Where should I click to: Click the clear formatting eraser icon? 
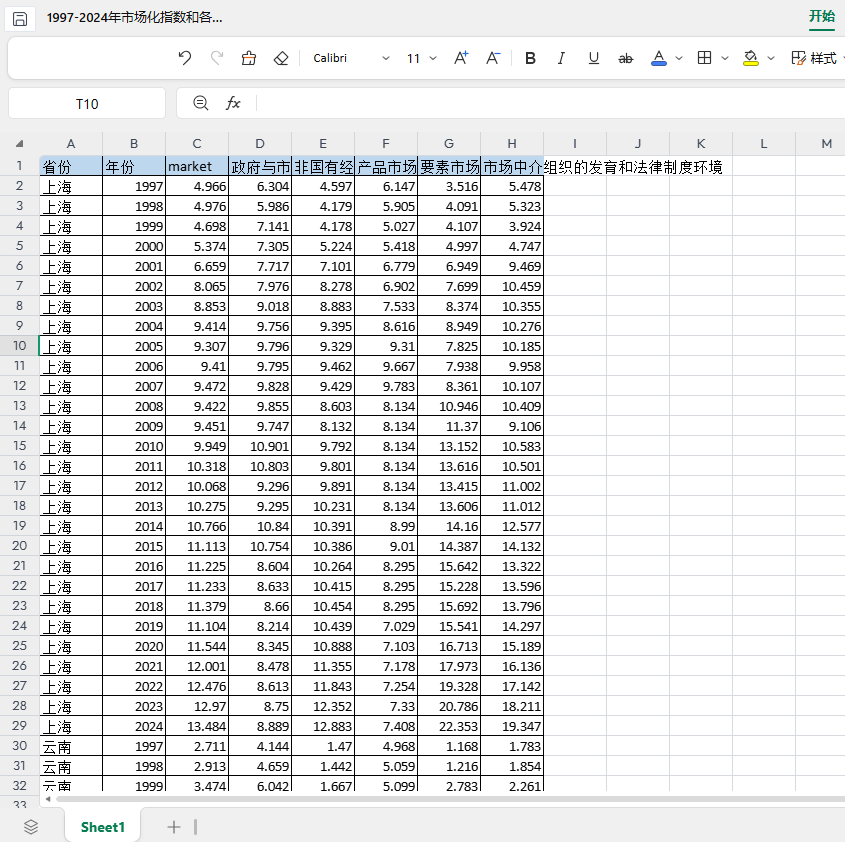tap(281, 58)
